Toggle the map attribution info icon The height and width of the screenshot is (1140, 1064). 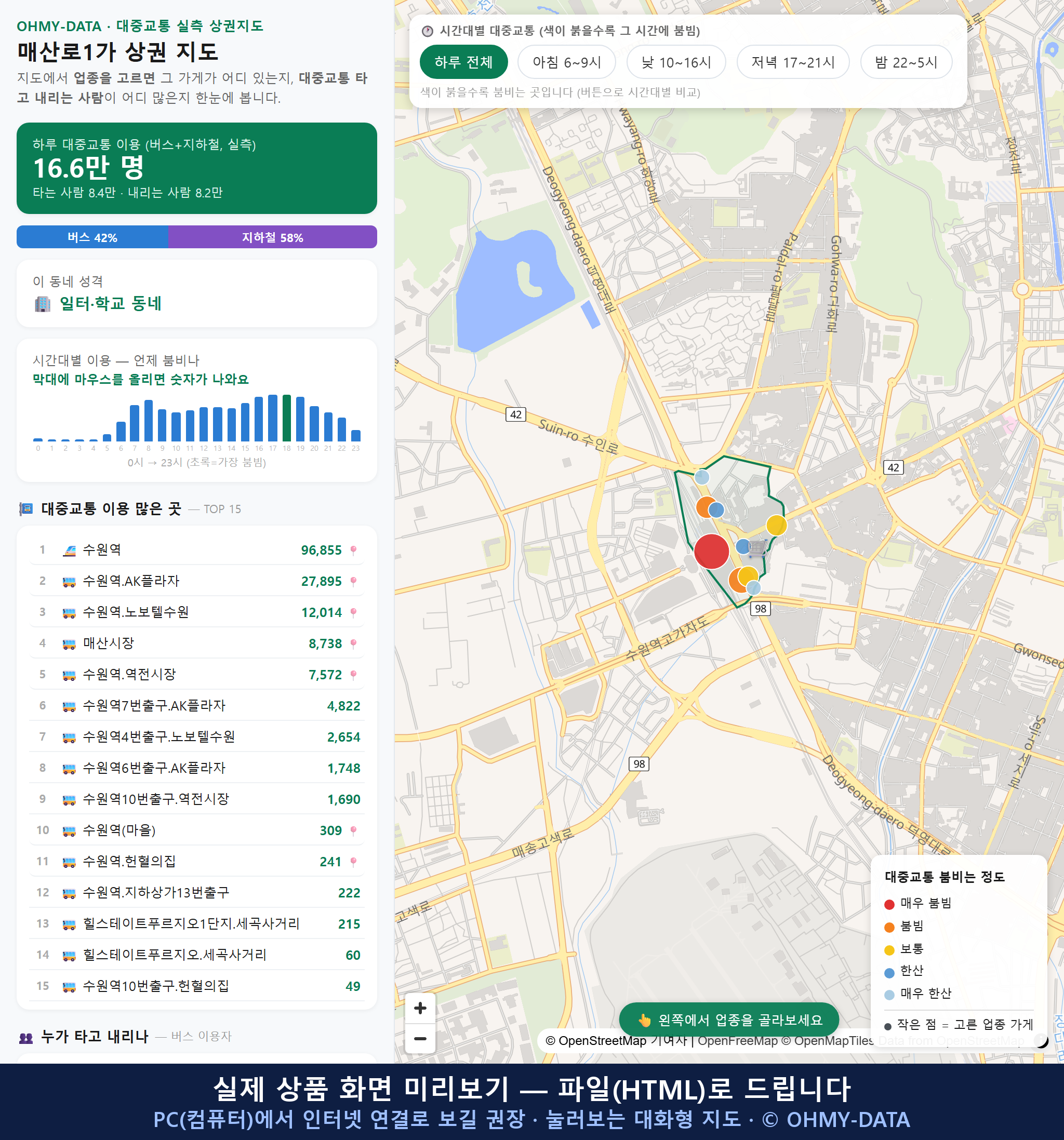(x=1041, y=1040)
